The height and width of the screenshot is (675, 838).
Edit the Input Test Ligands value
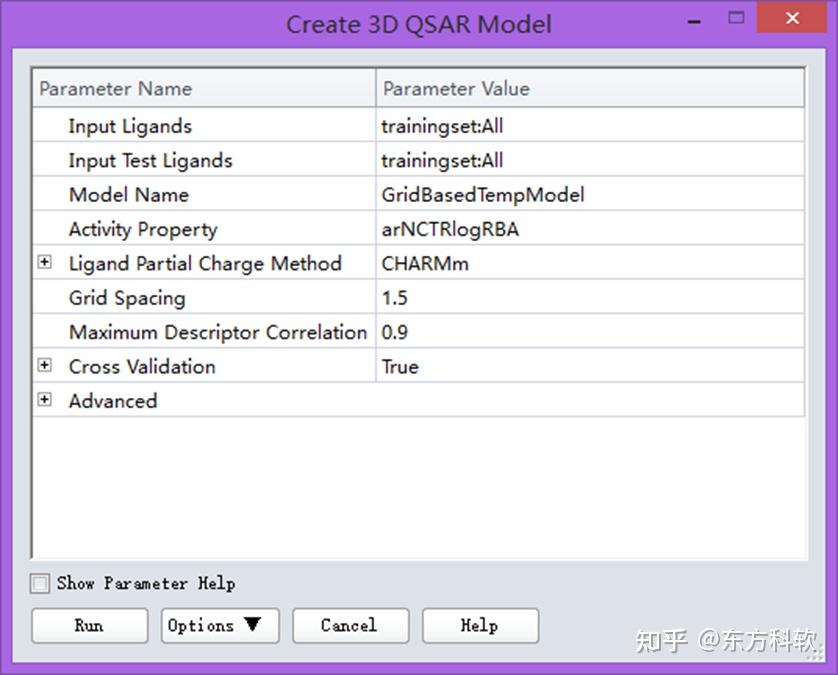coord(590,160)
